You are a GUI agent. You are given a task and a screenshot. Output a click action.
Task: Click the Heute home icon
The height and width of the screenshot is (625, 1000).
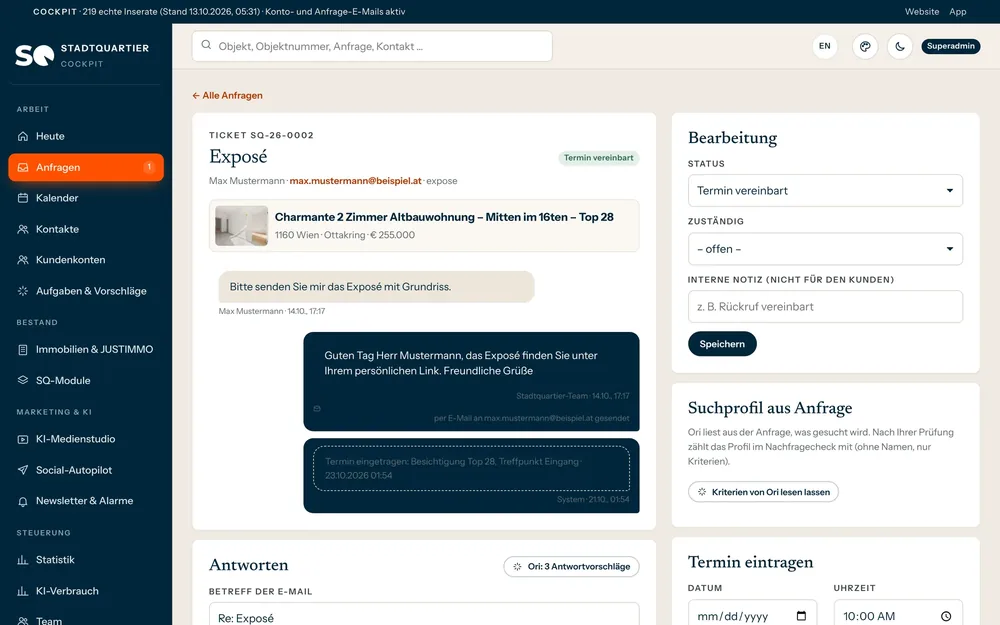coord(23,136)
